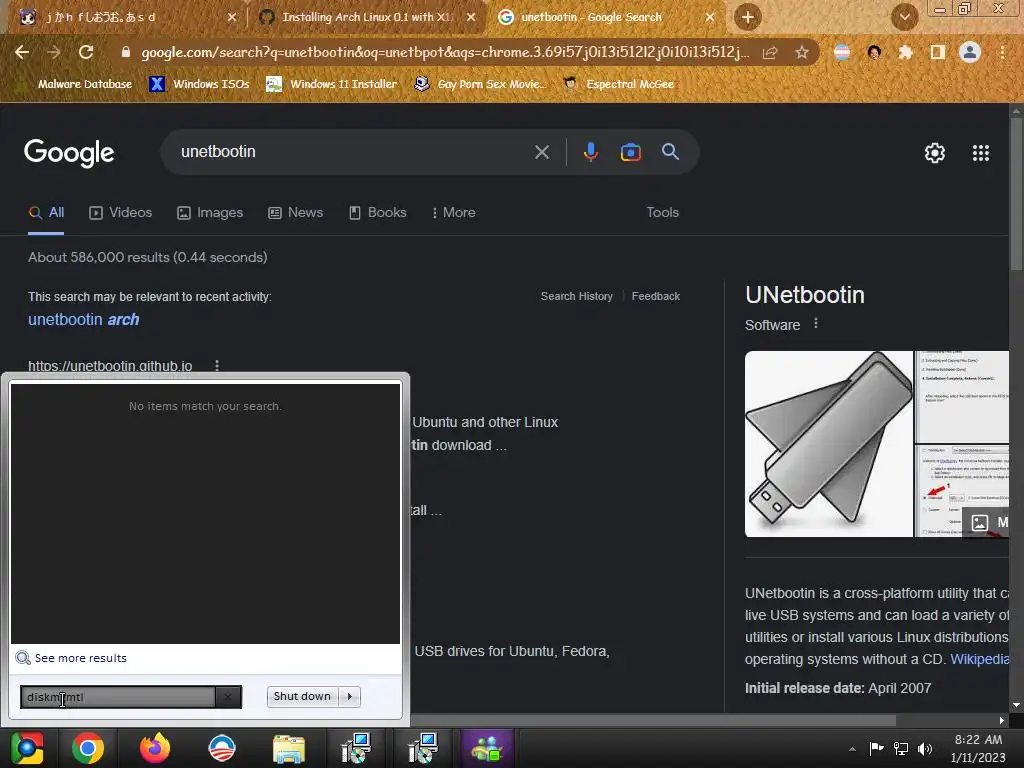
Task: Clear the Start menu search field
Action: click(228, 697)
